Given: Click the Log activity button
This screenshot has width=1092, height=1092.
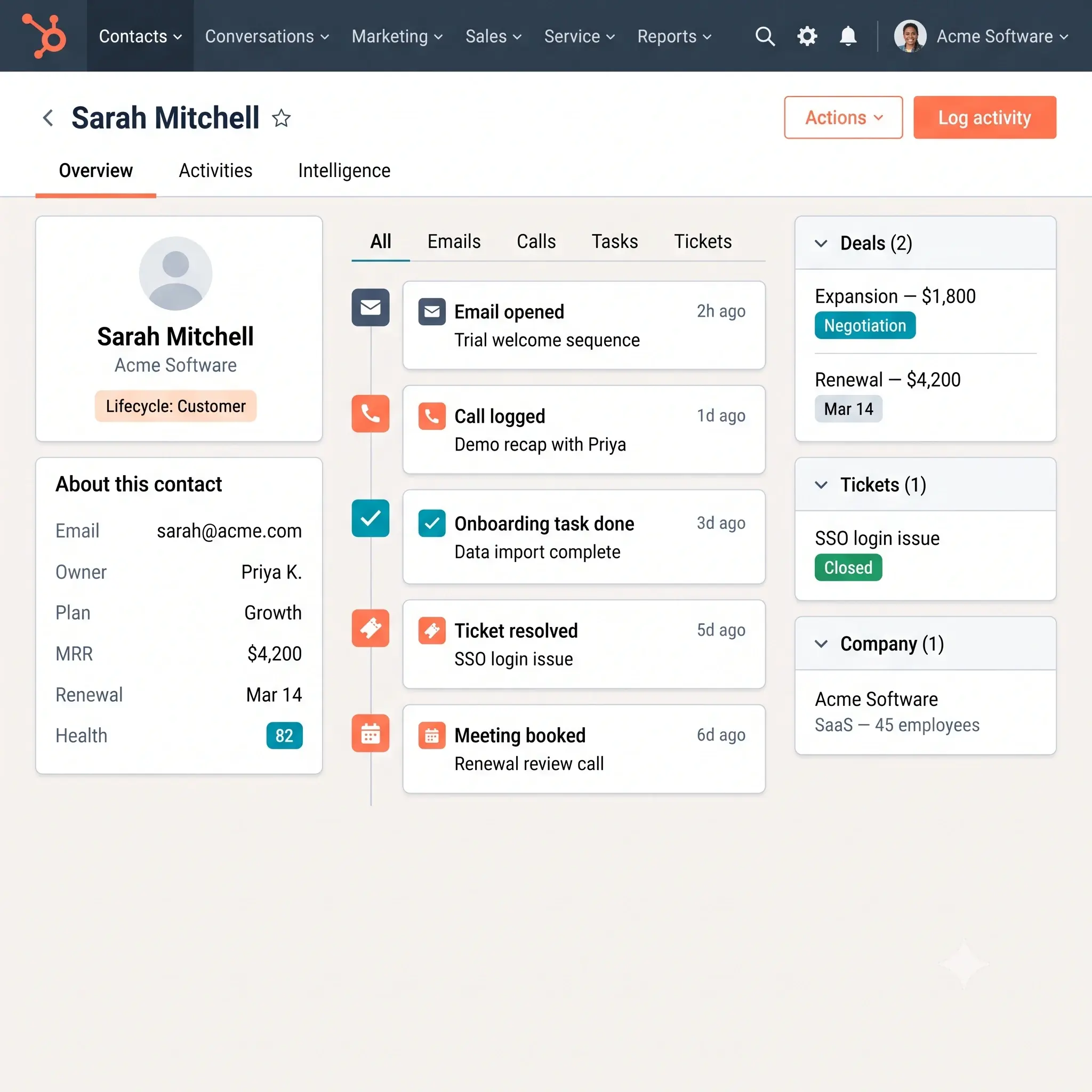Looking at the screenshot, I should coord(985,117).
